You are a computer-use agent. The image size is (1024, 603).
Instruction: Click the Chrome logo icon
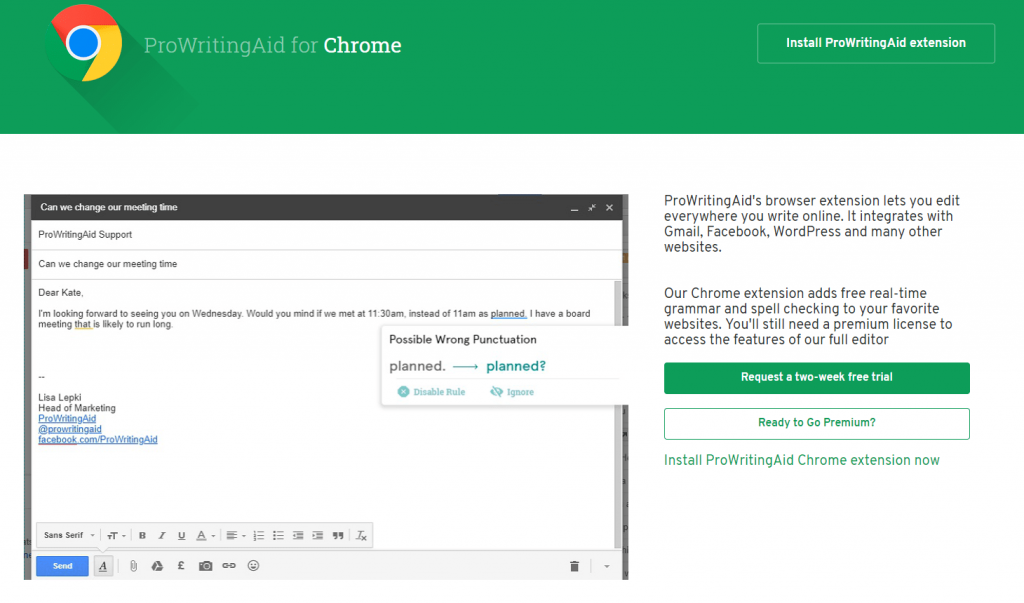click(85, 43)
